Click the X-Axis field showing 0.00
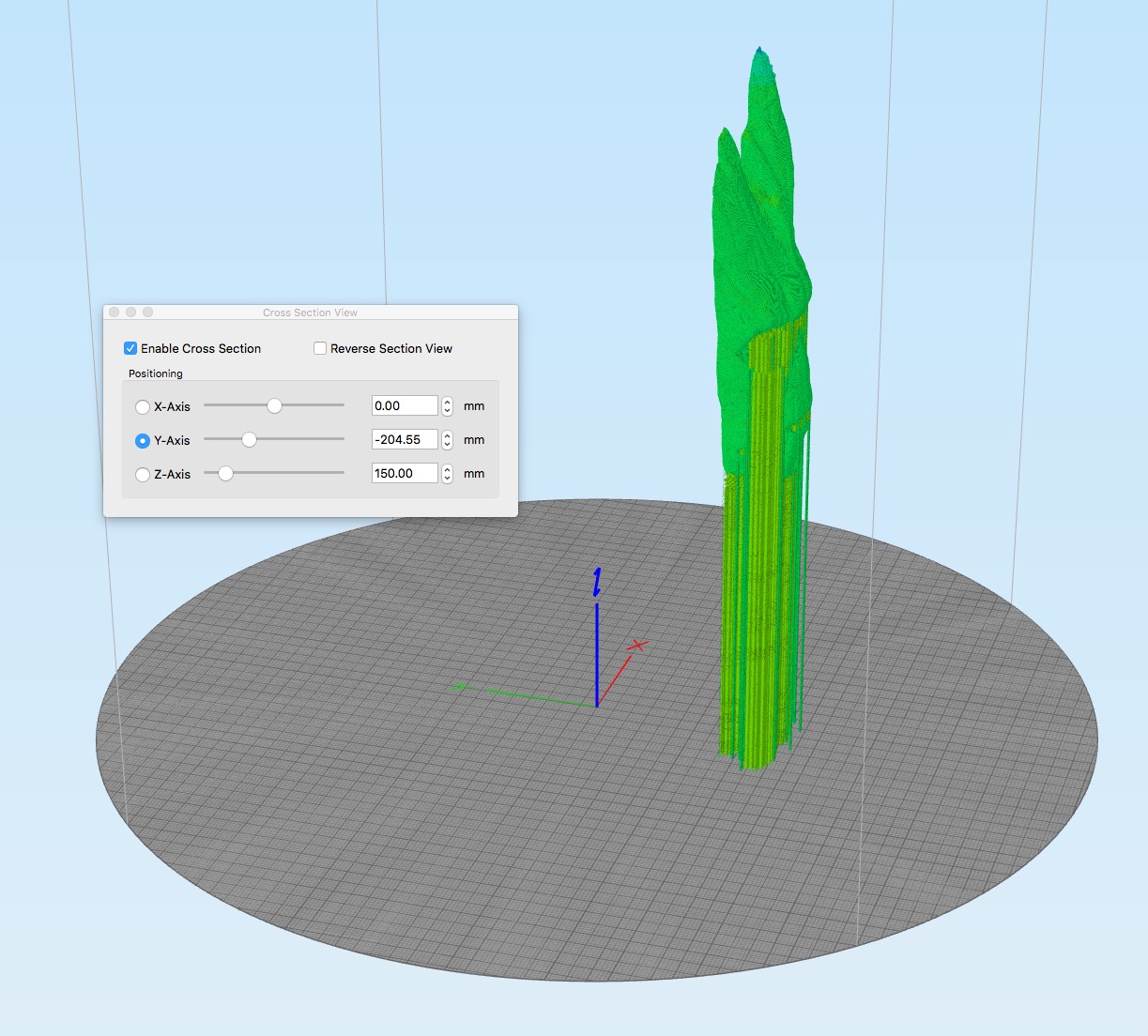This screenshot has width=1148, height=1036. click(404, 406)
